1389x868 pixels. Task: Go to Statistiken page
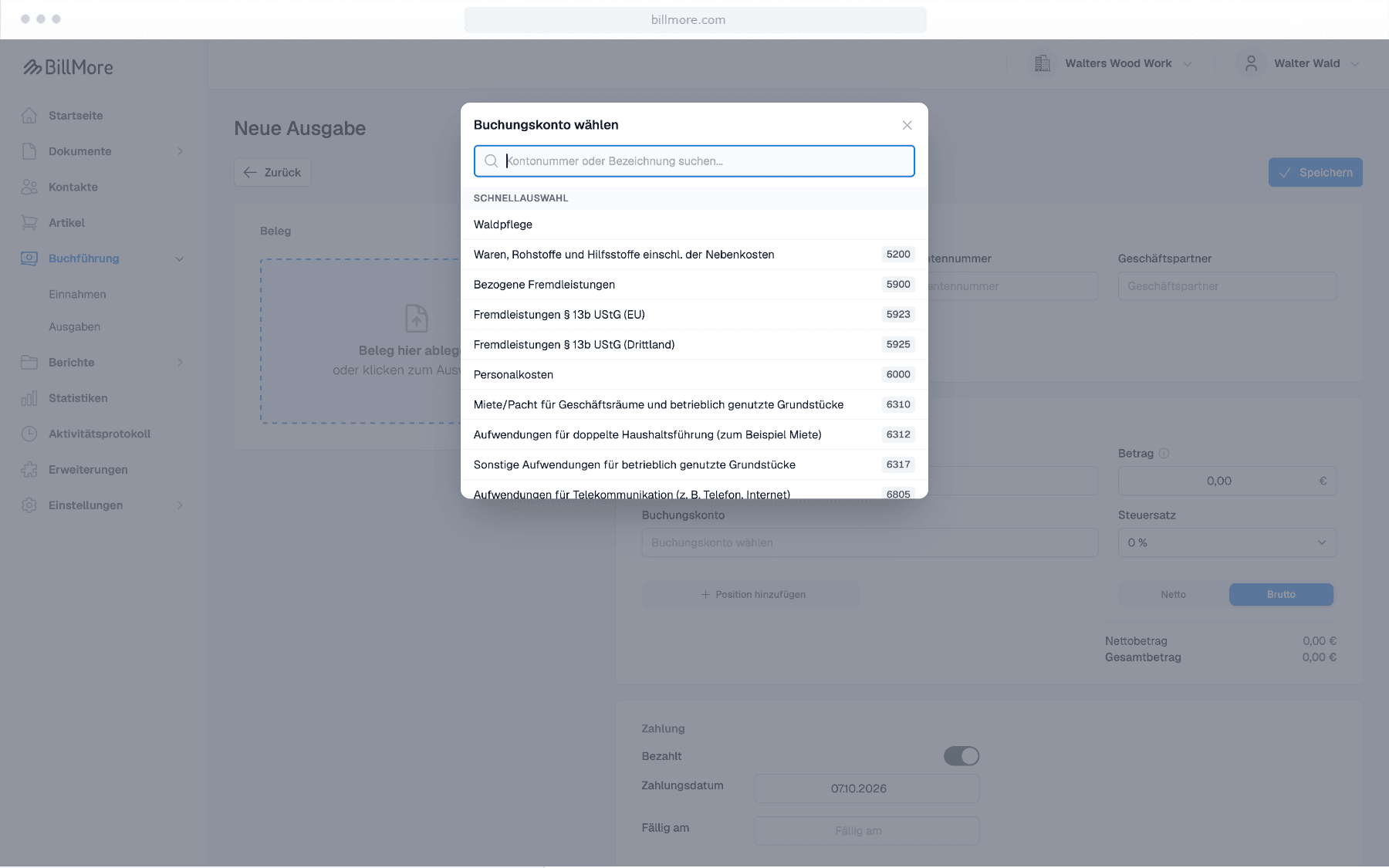[78, 398]
